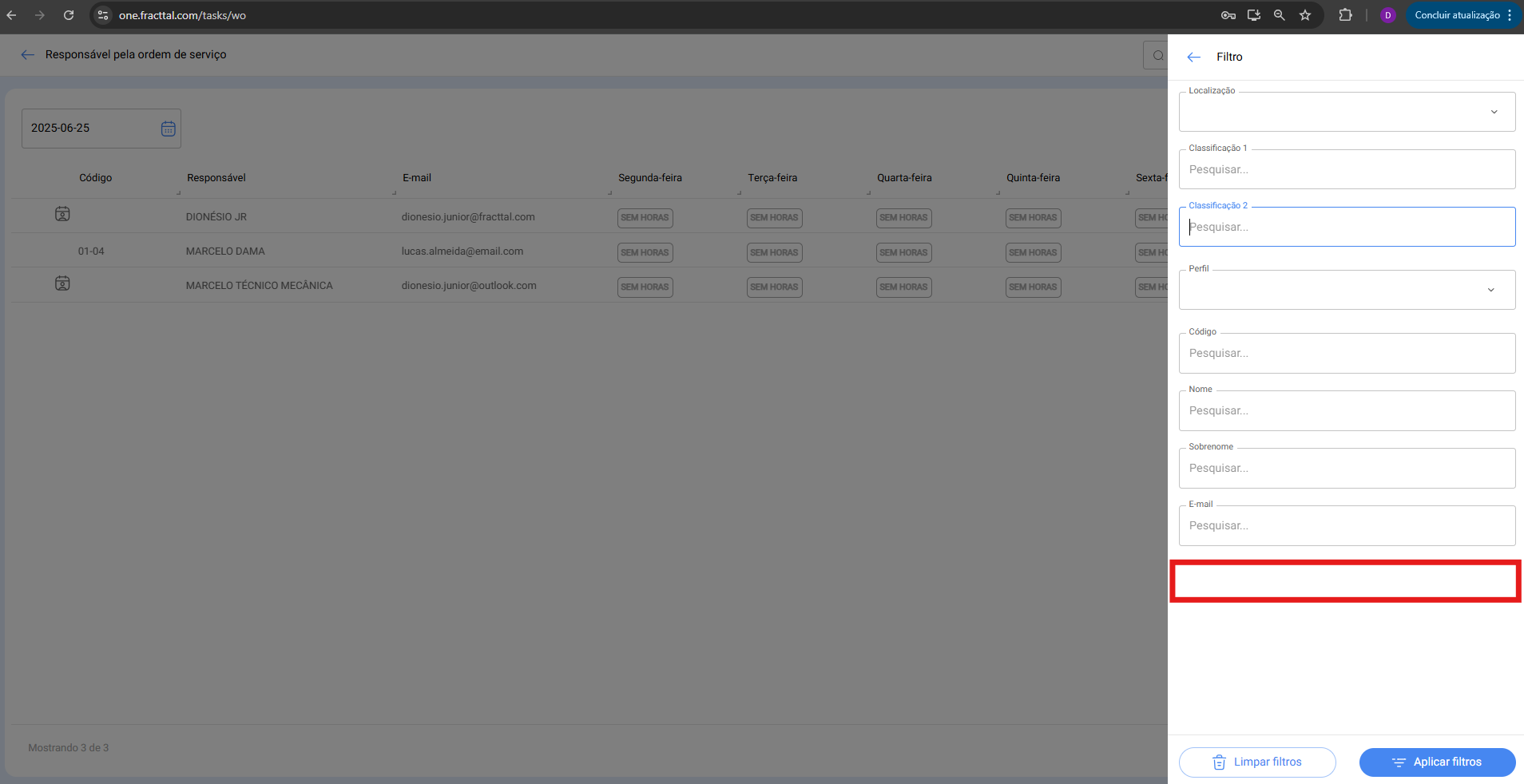The height and width of the screenshot is (784, 1524).
Task: Click Quarta-feira column header
Action: click(904, 178)
